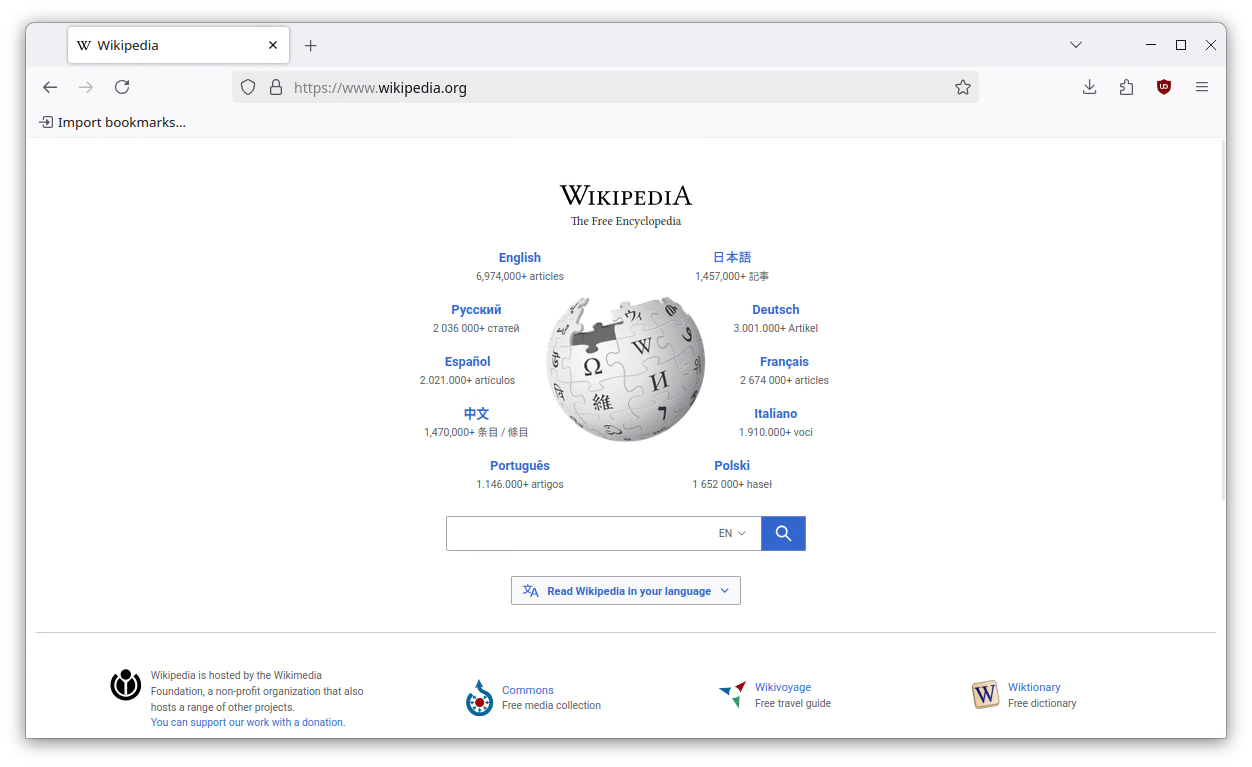The image size is (1252, 767).
Task: Open a new tab with plus button
Action: click(311, 45)
